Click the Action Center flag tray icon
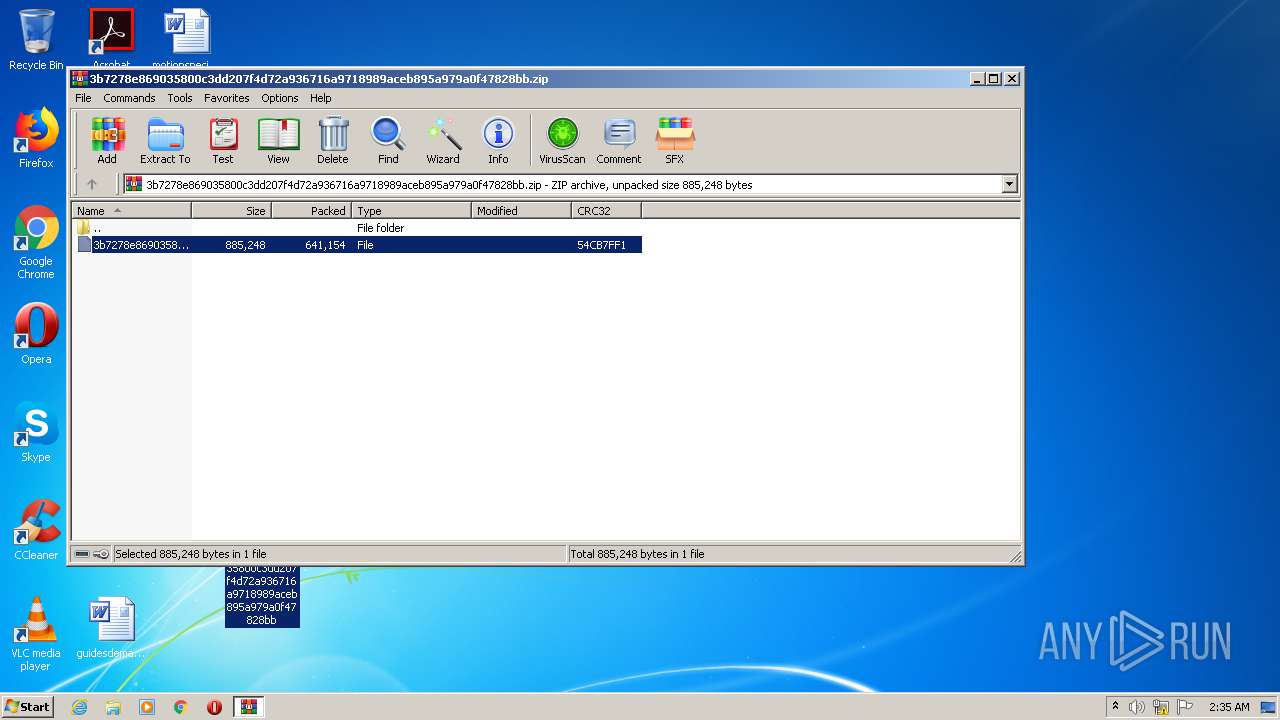Screen dimensions: 1280x720 (1186, 707)
